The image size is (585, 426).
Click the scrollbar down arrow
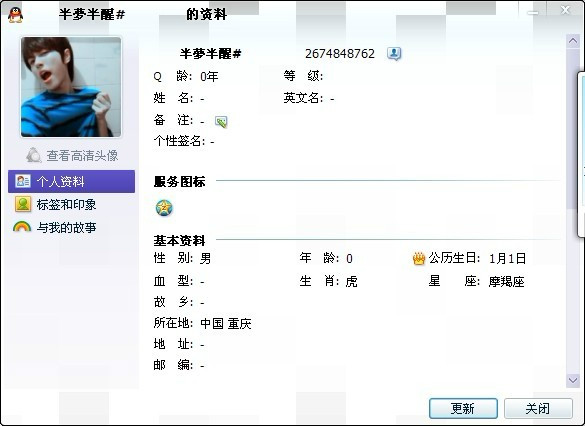point(573,380)
